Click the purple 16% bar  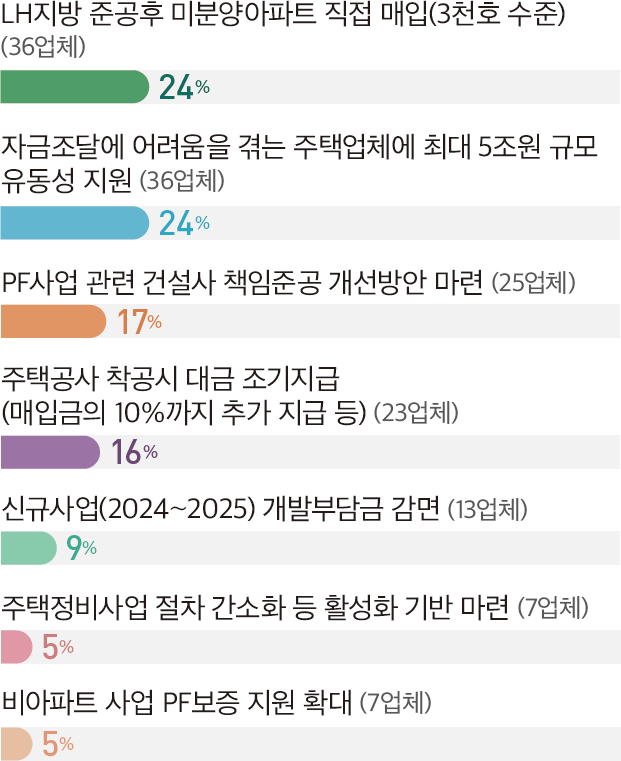(50, 452)
